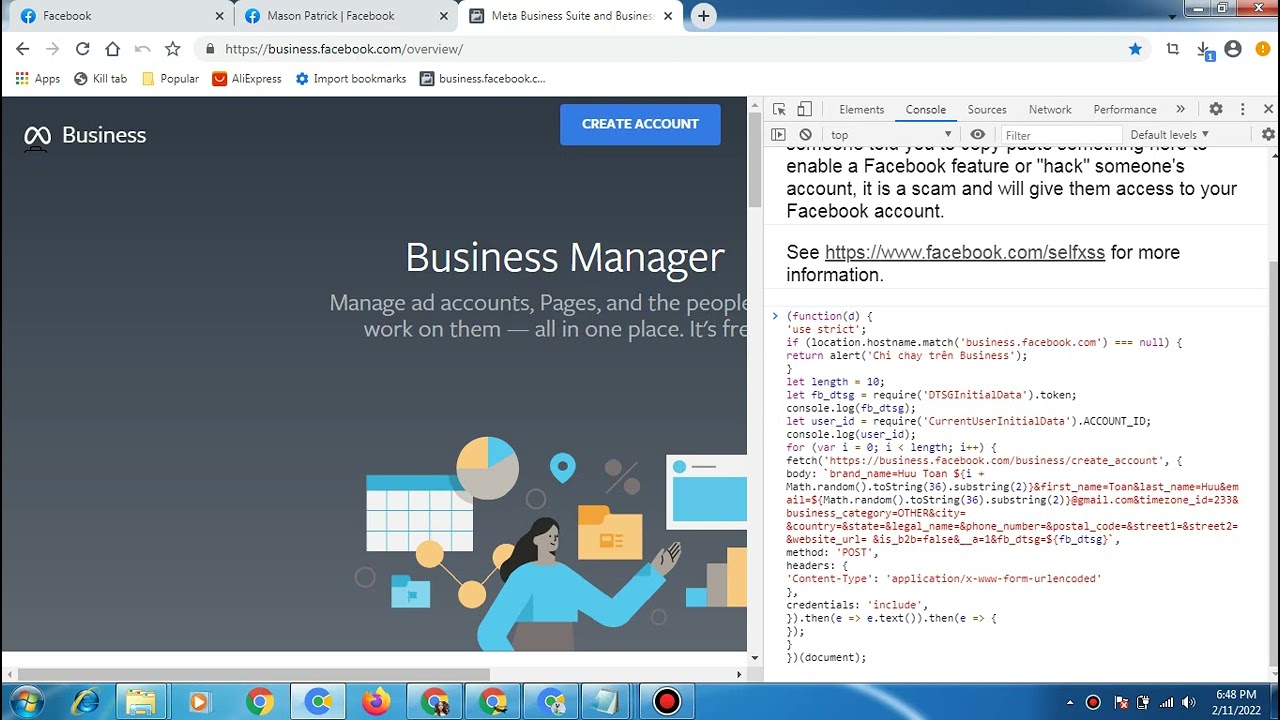Screen dimensions: 1280x720
Task: Open DevTools settings gear next to Performance
Action: 1216,109
